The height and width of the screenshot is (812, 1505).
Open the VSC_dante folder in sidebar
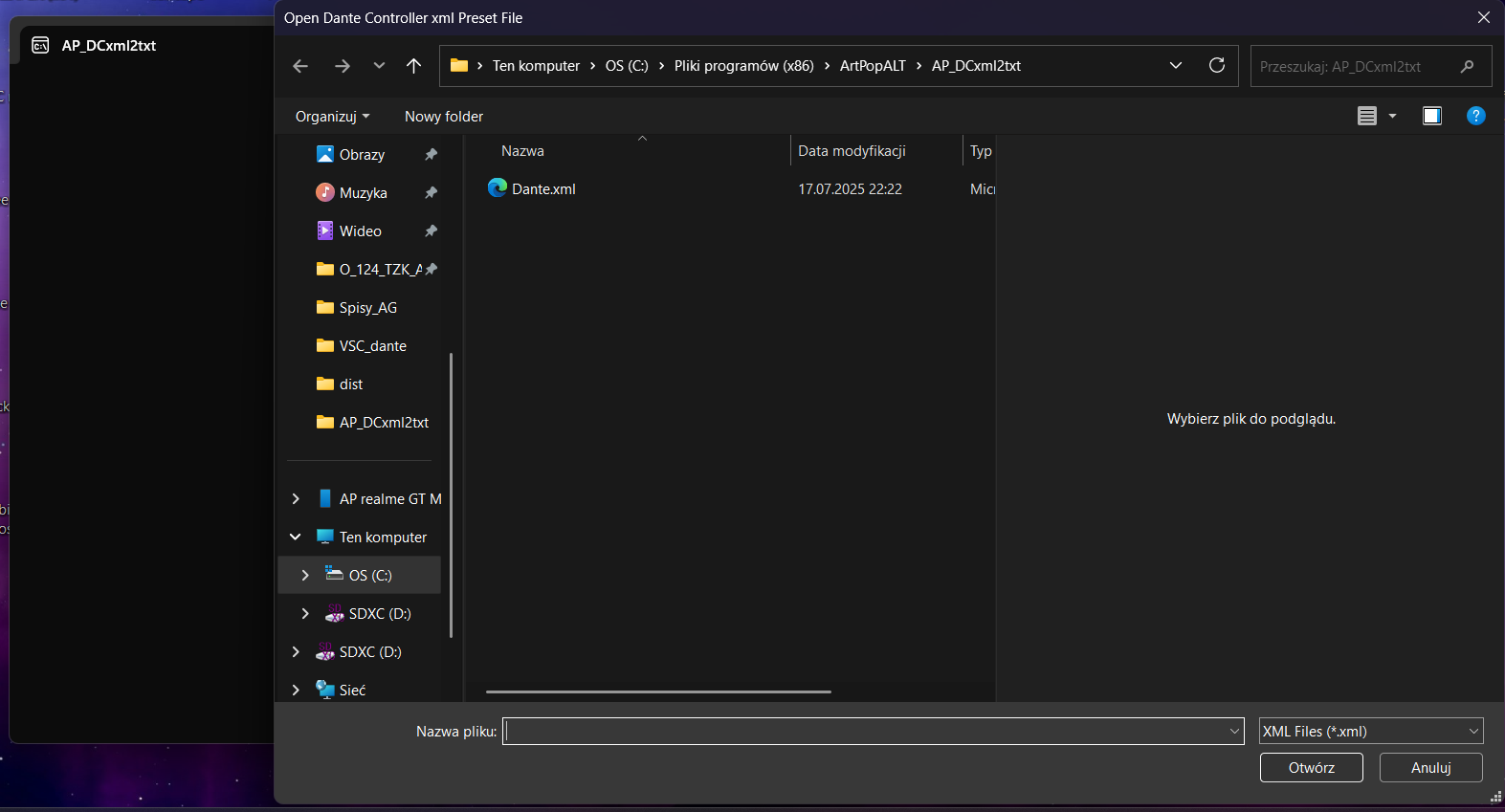(373, 346)
